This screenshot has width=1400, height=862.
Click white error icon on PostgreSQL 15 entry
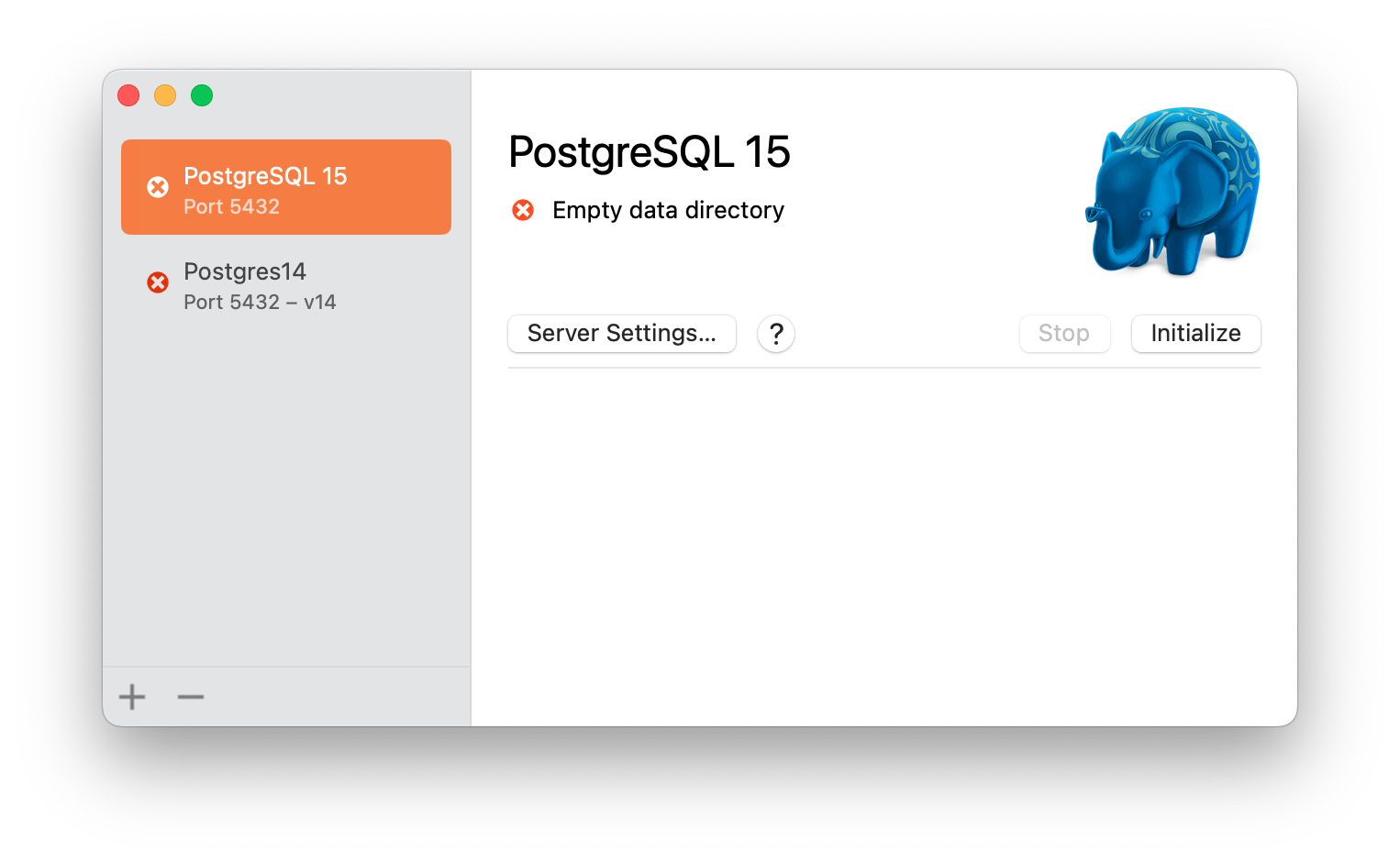[158, 187]
